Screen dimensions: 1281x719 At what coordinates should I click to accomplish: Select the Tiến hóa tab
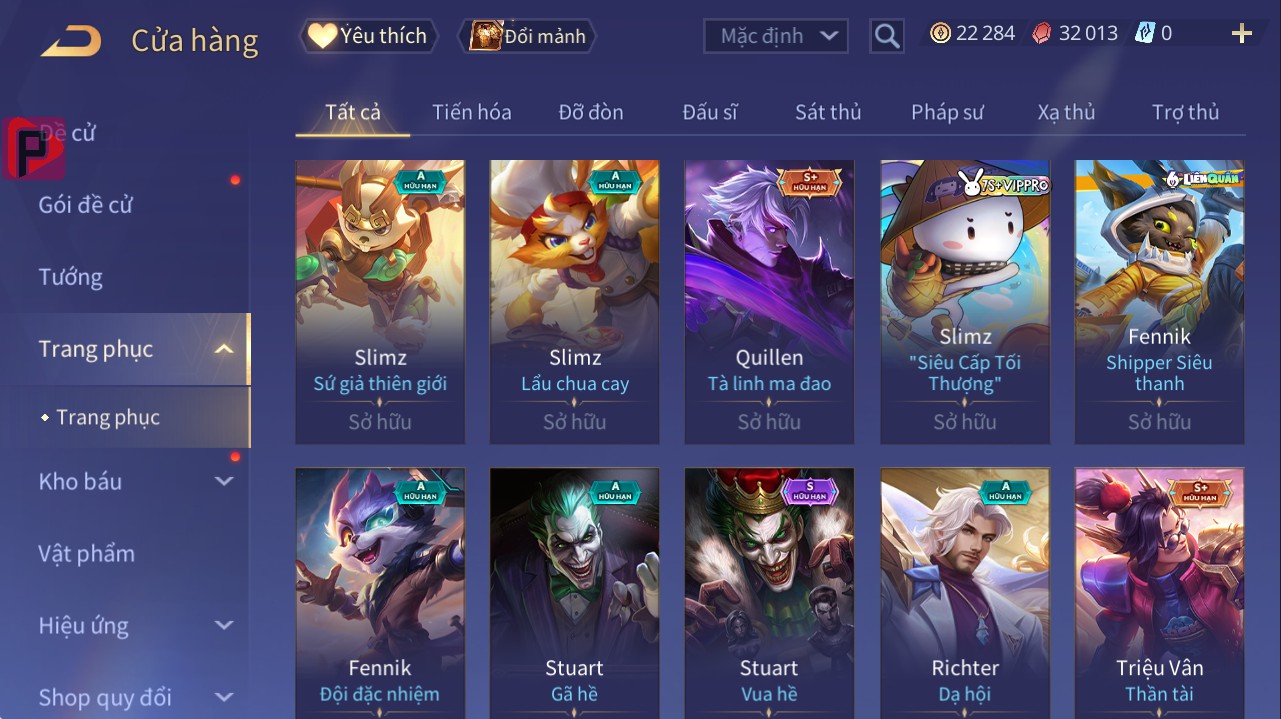[x=472, y=112]
